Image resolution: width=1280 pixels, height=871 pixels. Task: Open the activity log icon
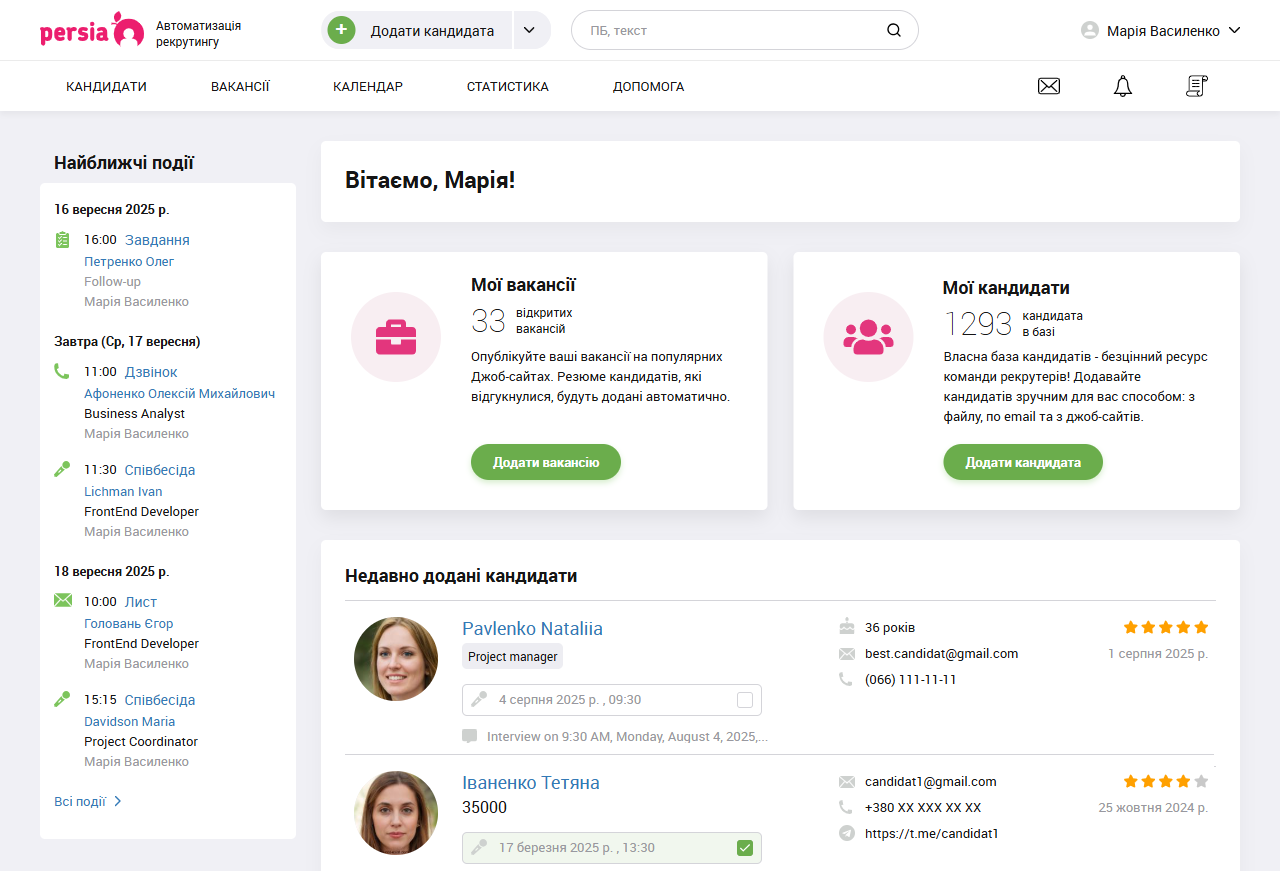coord(1196,86)
